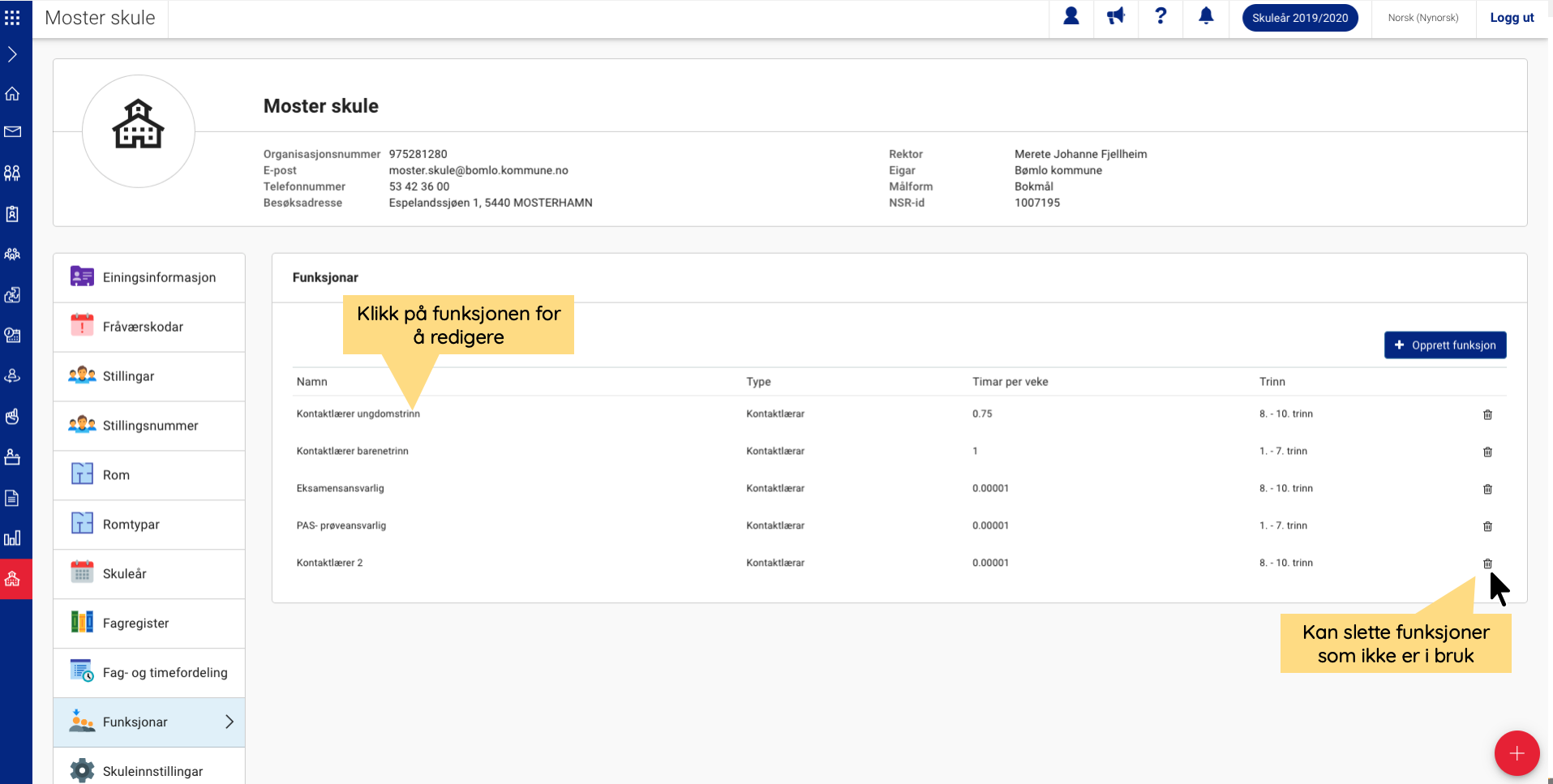Open the school administration icon highlighted red
The height and width of the screenshot is (784, 1553).
pos(12,579)
